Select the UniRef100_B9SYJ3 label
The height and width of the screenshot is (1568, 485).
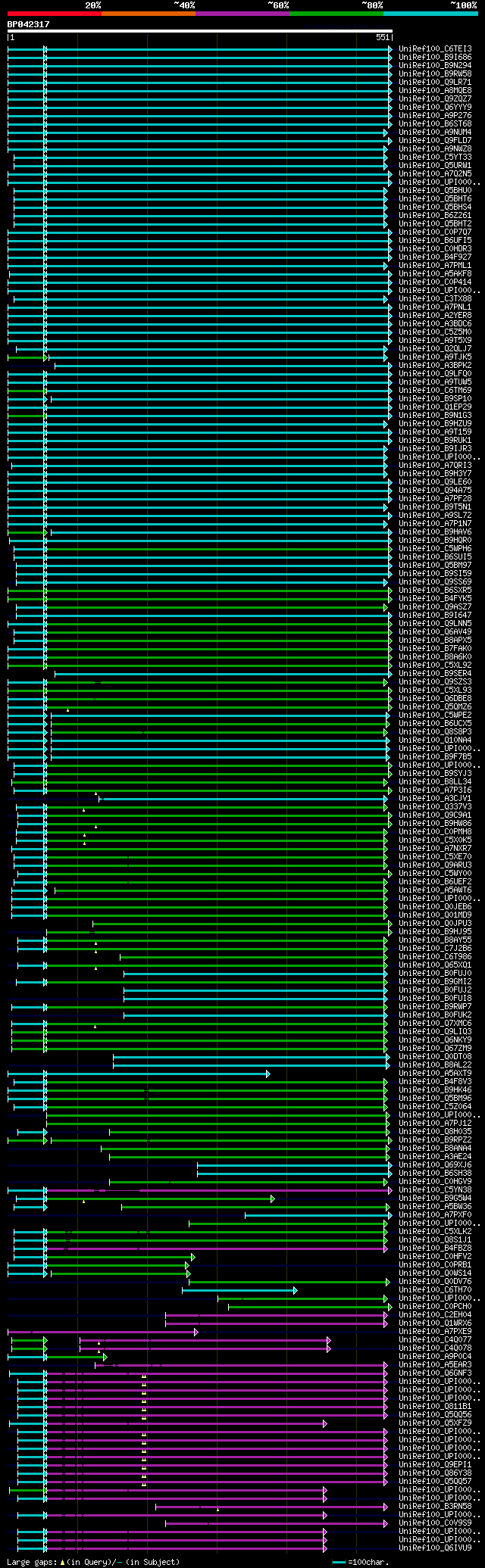click(435, 774)
